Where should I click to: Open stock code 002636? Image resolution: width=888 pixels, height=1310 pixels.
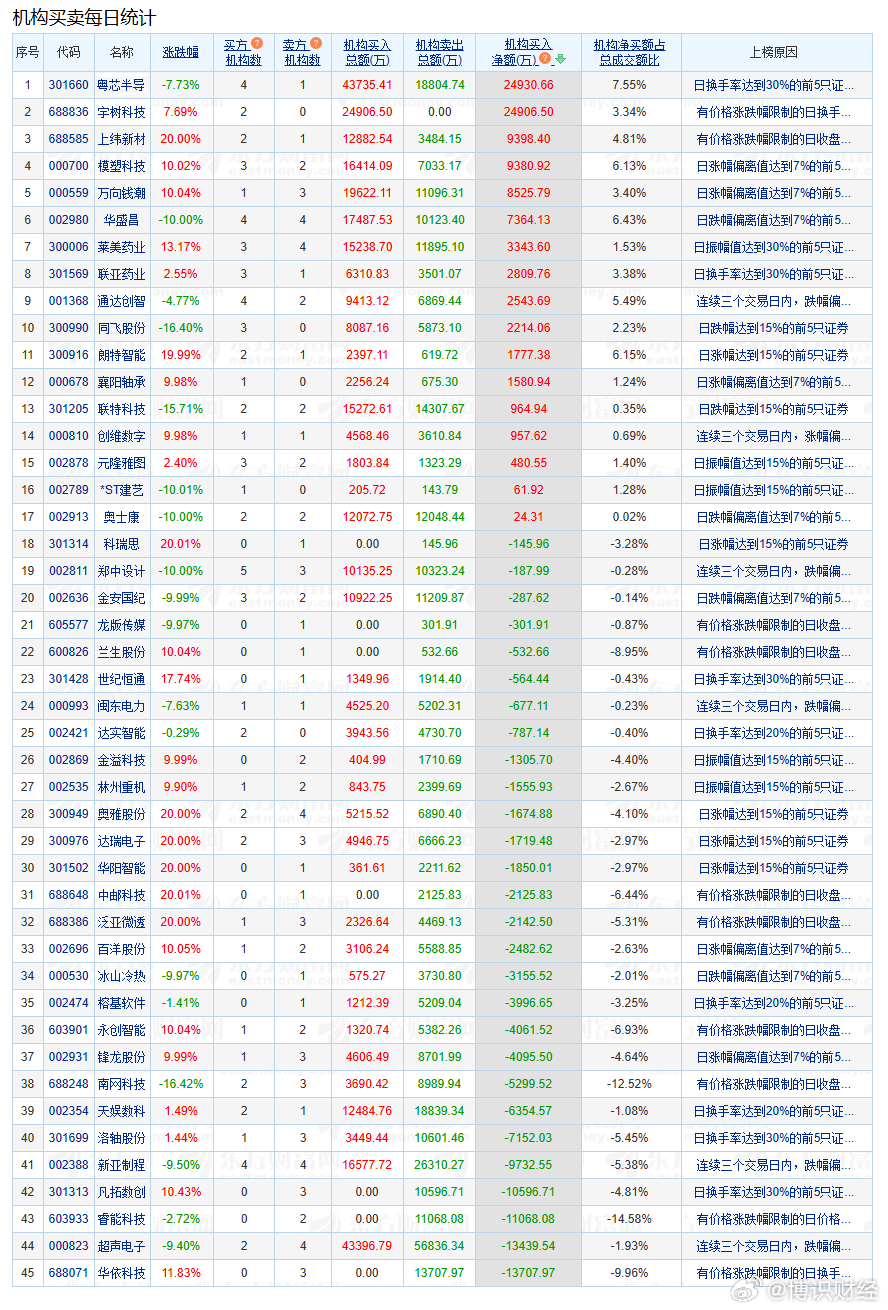(69, 598)
